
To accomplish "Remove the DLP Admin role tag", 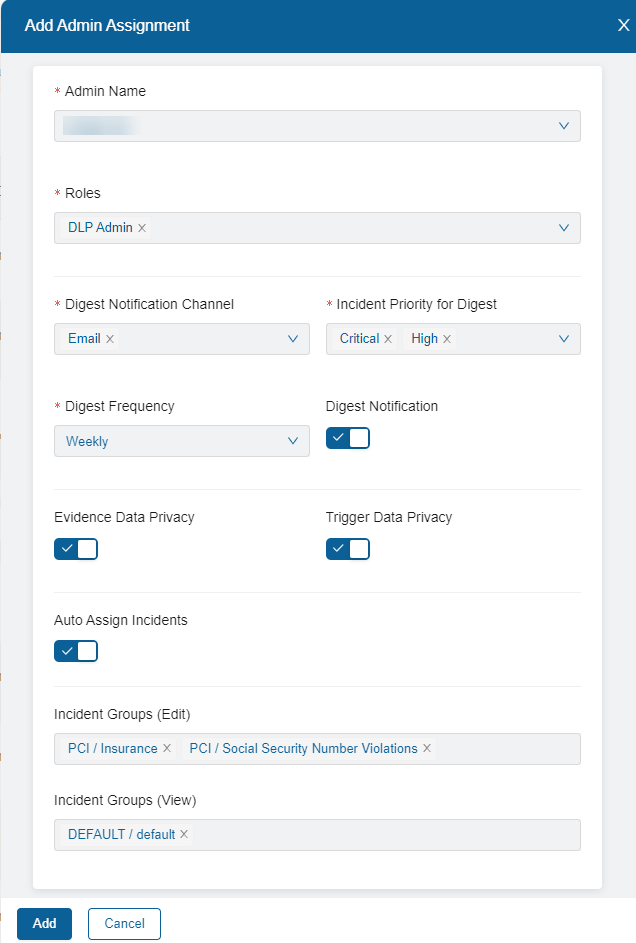I will 142,228.
